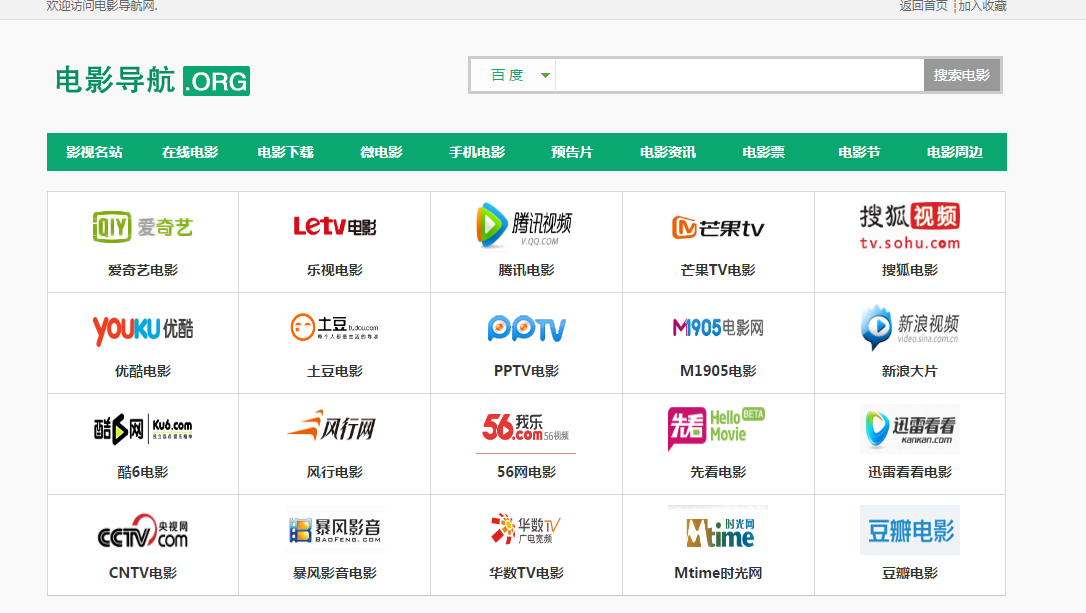Open the Douban 豆瓣电影 logo

click(x=909, y=530)
